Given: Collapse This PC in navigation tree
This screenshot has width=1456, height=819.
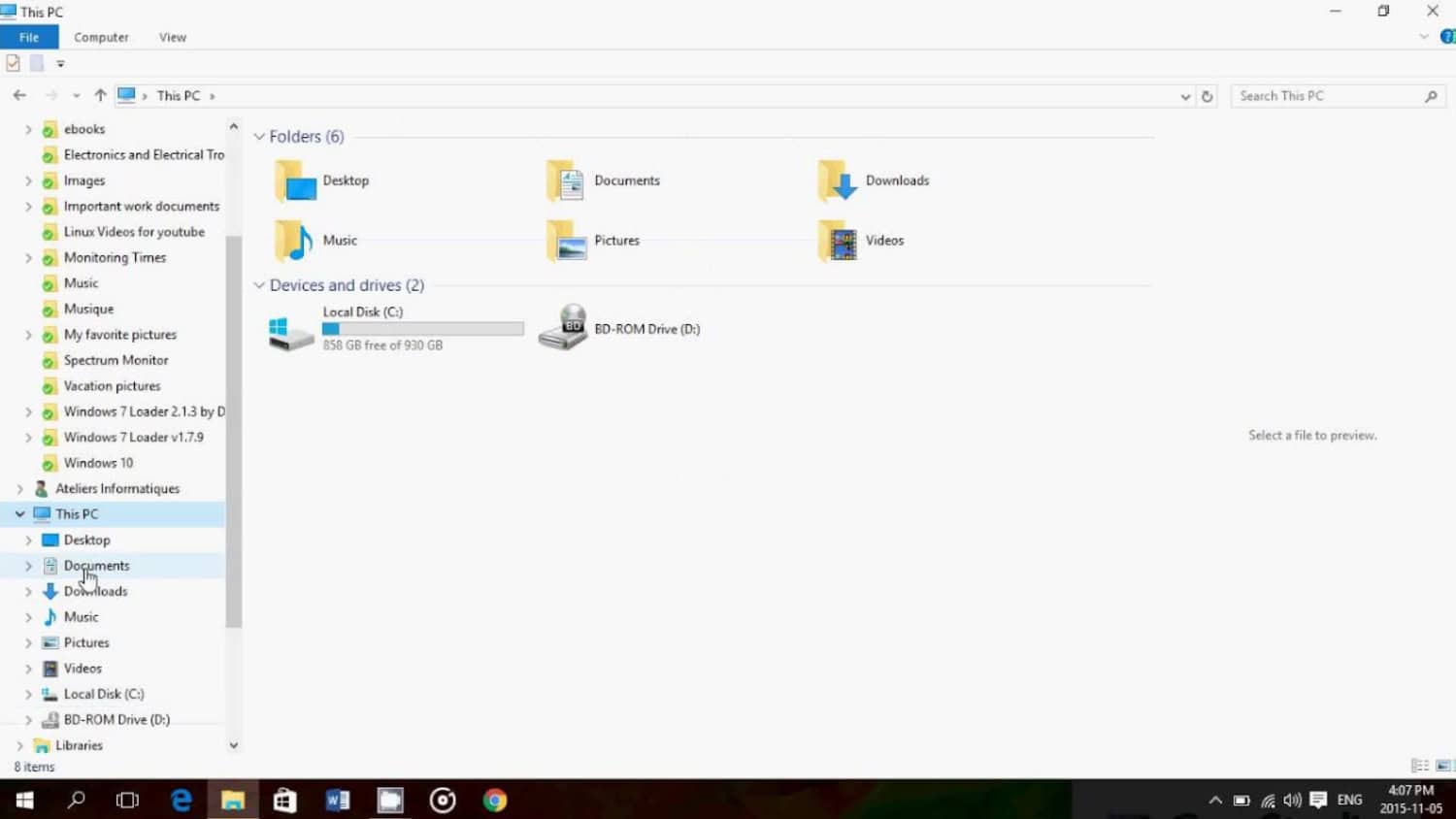Looking at the screenshot, I should coord(19,514).
